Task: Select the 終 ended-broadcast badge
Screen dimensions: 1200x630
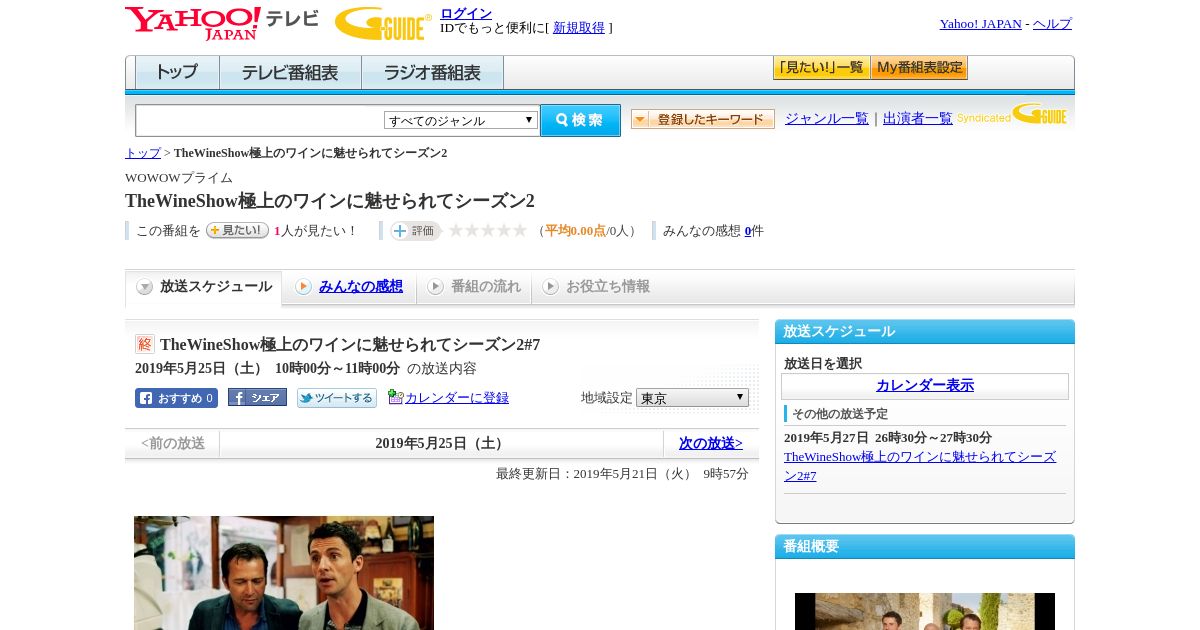Action: pyautogui.click(x=145, y=344)
